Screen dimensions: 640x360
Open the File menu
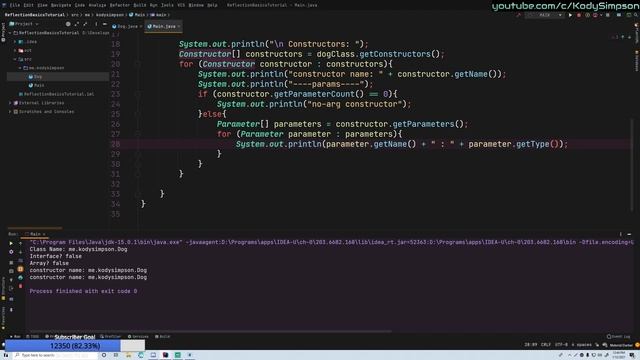point(14,5)
